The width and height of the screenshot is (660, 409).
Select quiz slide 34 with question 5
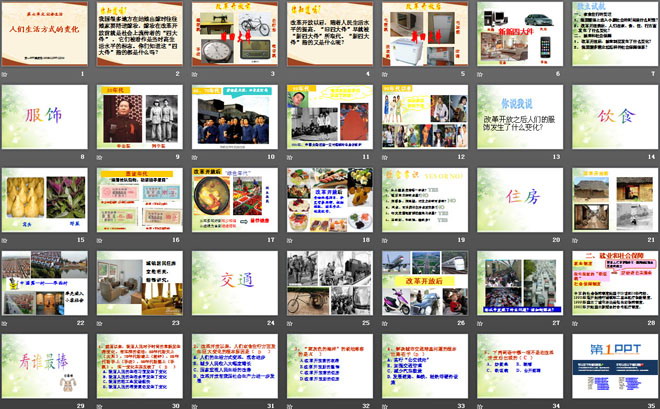[520, 366]
